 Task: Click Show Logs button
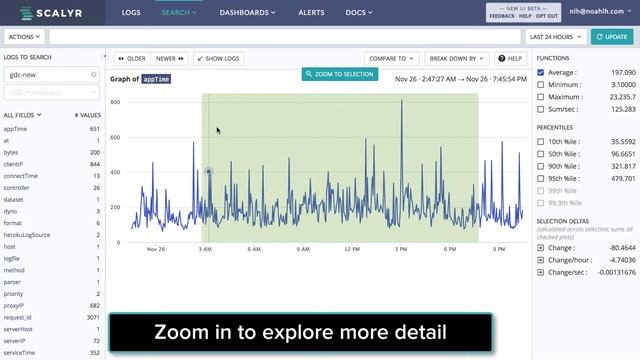point(218,58)
